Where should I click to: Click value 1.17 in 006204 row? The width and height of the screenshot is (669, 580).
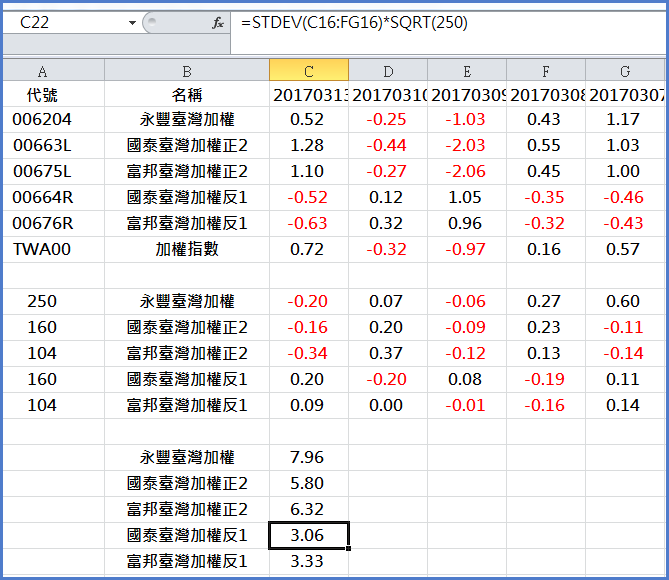625,119
